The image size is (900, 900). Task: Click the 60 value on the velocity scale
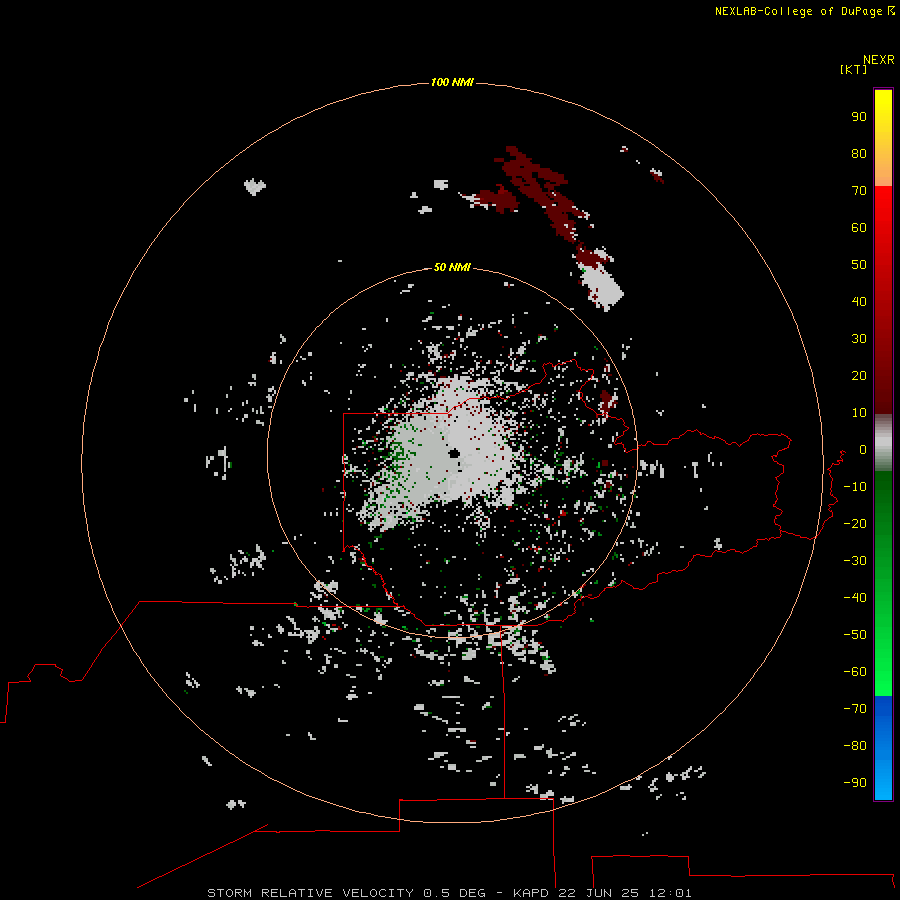click(x=859, y=227)
